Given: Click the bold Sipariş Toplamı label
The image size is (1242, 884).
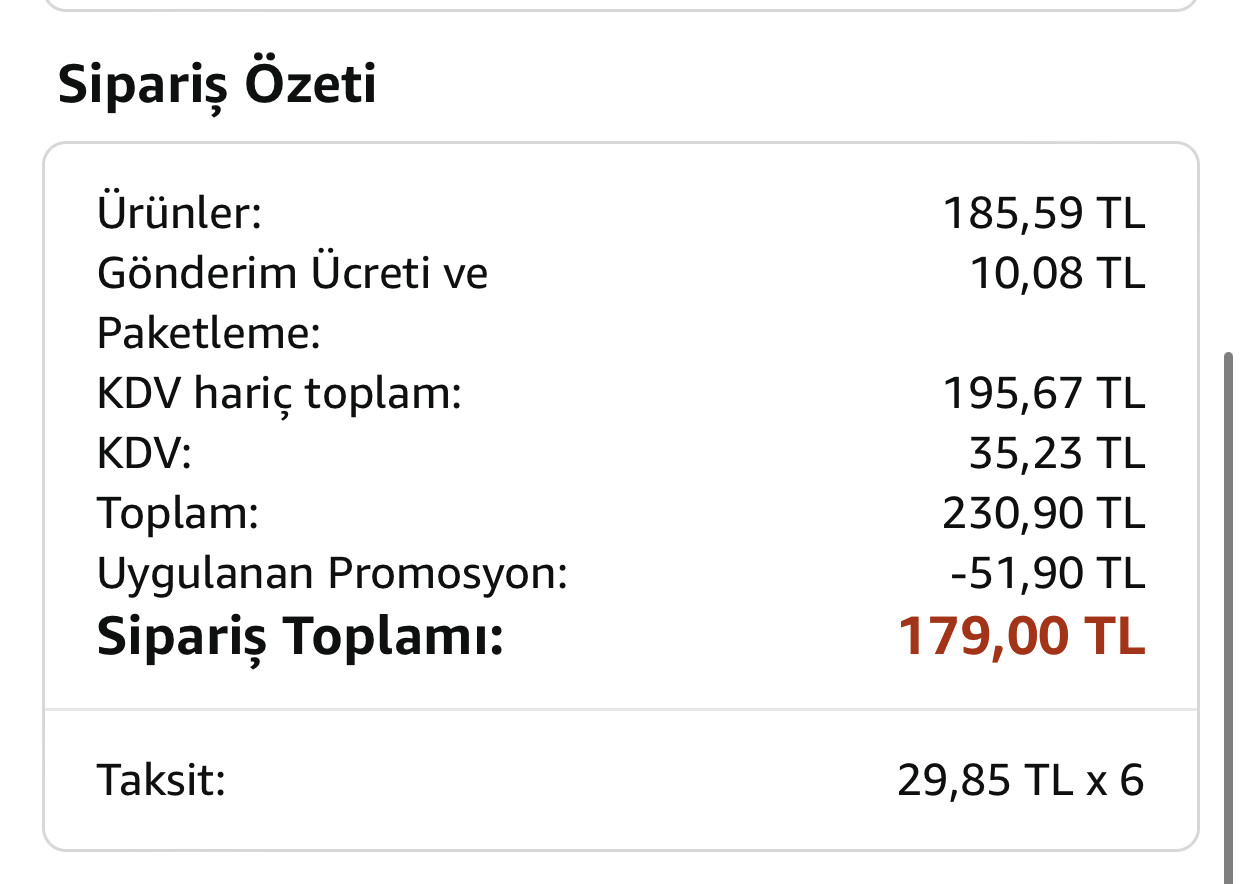Looking at the screenshot, I should [300, 637].
